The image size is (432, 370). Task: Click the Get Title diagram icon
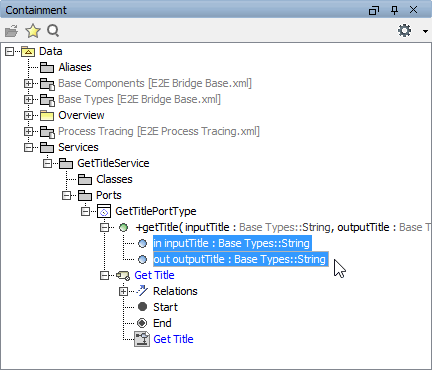coord(142,339)
